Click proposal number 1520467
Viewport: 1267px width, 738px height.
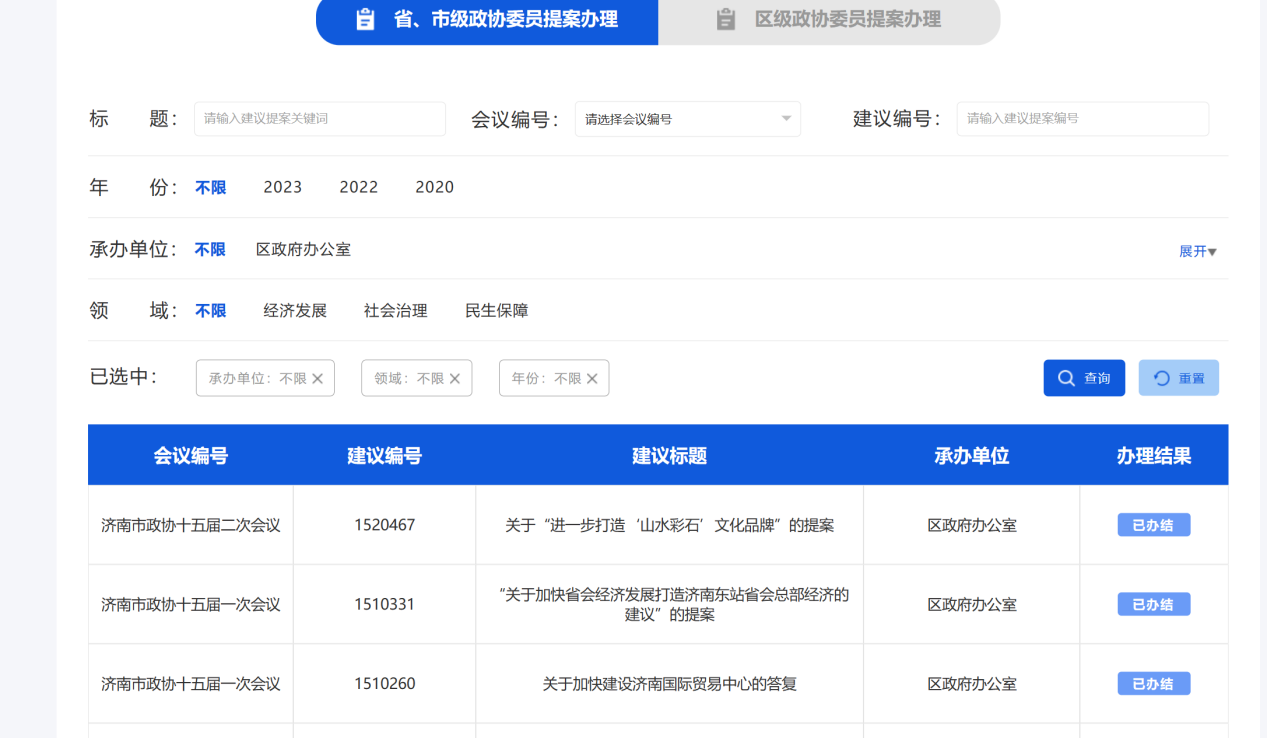[x=385, y=525]
